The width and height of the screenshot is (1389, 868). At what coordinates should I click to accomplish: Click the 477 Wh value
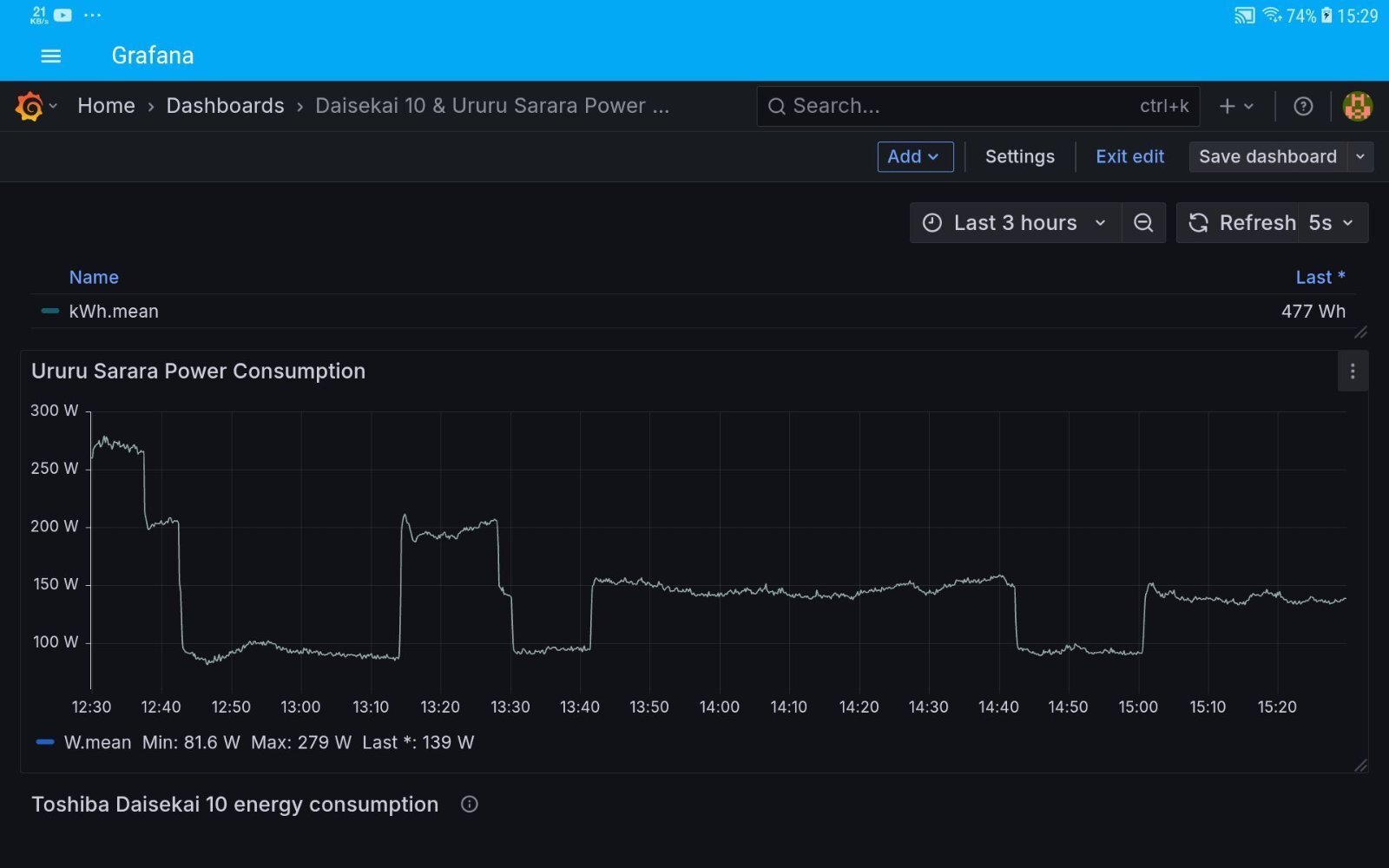[x=1313, y=311]
